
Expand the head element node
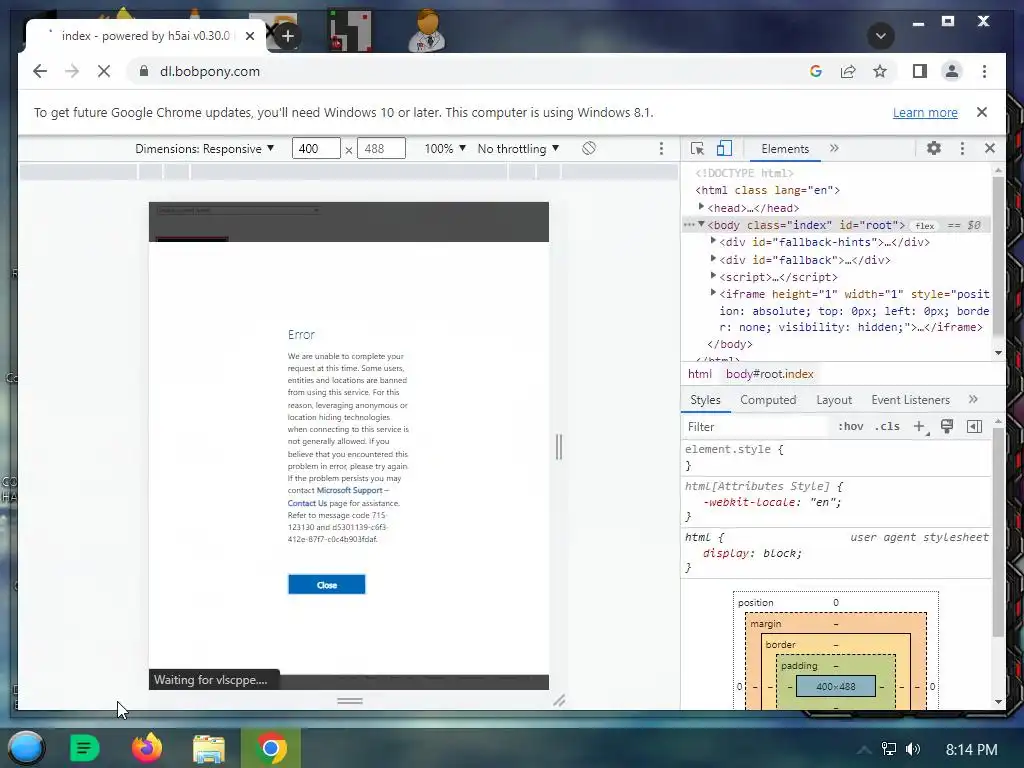pos(701,207)
